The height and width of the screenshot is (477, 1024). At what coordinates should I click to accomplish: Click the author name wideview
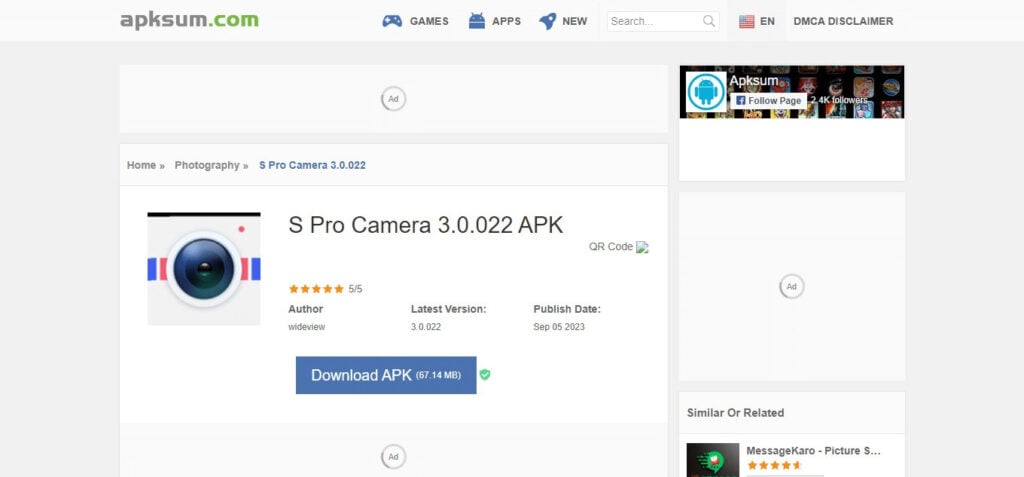(x=306, y=327)
